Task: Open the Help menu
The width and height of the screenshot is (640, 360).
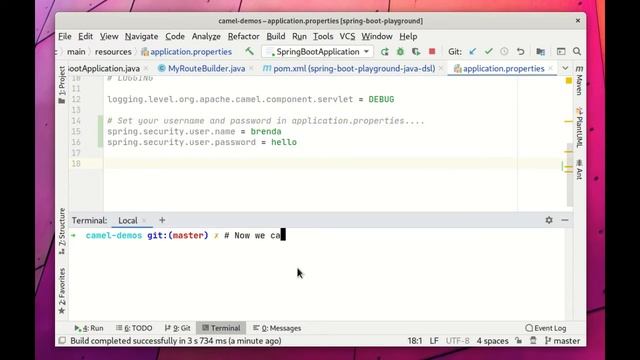Action: click(408, 36)
